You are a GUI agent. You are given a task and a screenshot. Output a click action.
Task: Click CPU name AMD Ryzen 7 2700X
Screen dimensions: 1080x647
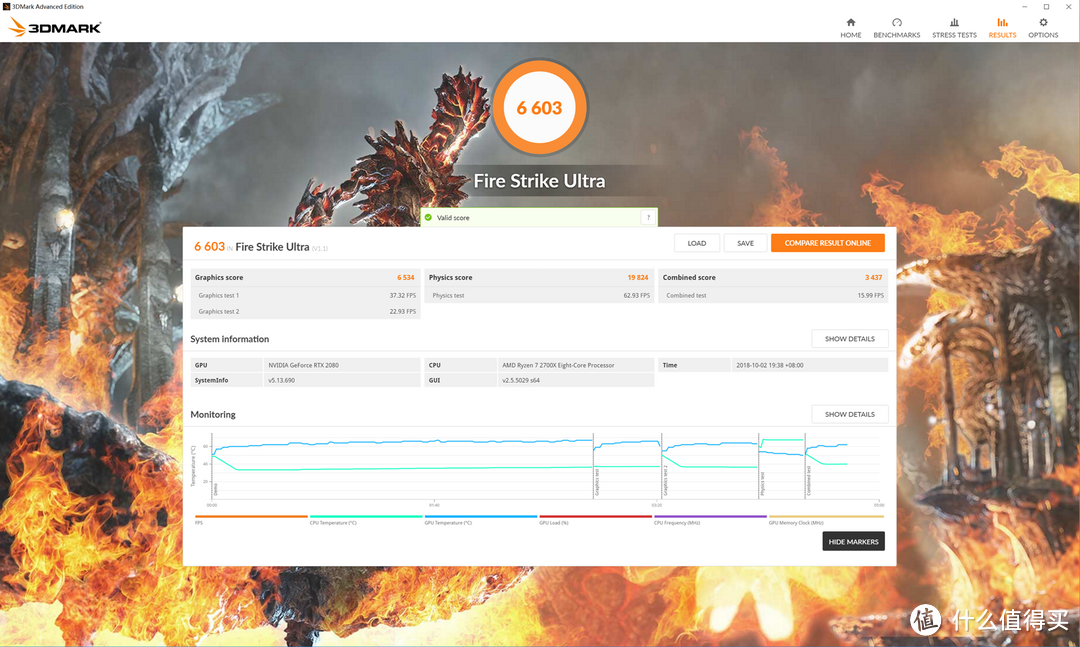[x=558, y=365]
